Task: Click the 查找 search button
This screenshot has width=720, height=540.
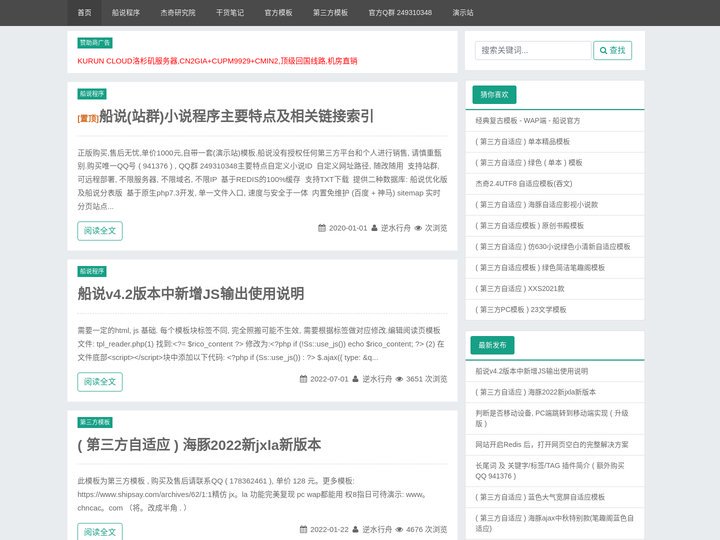Action: pos(613,51)
